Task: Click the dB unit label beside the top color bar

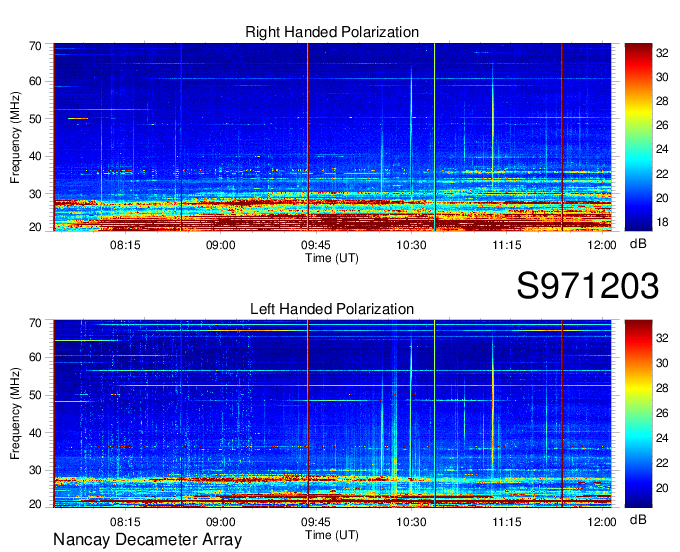Action: point(638,244)
